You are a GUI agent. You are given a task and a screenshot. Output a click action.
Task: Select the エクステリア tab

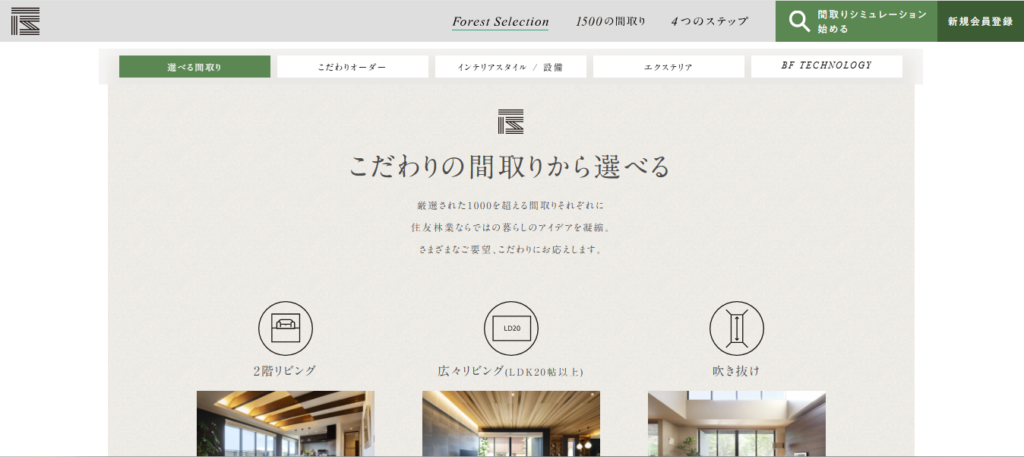point(668,67)
